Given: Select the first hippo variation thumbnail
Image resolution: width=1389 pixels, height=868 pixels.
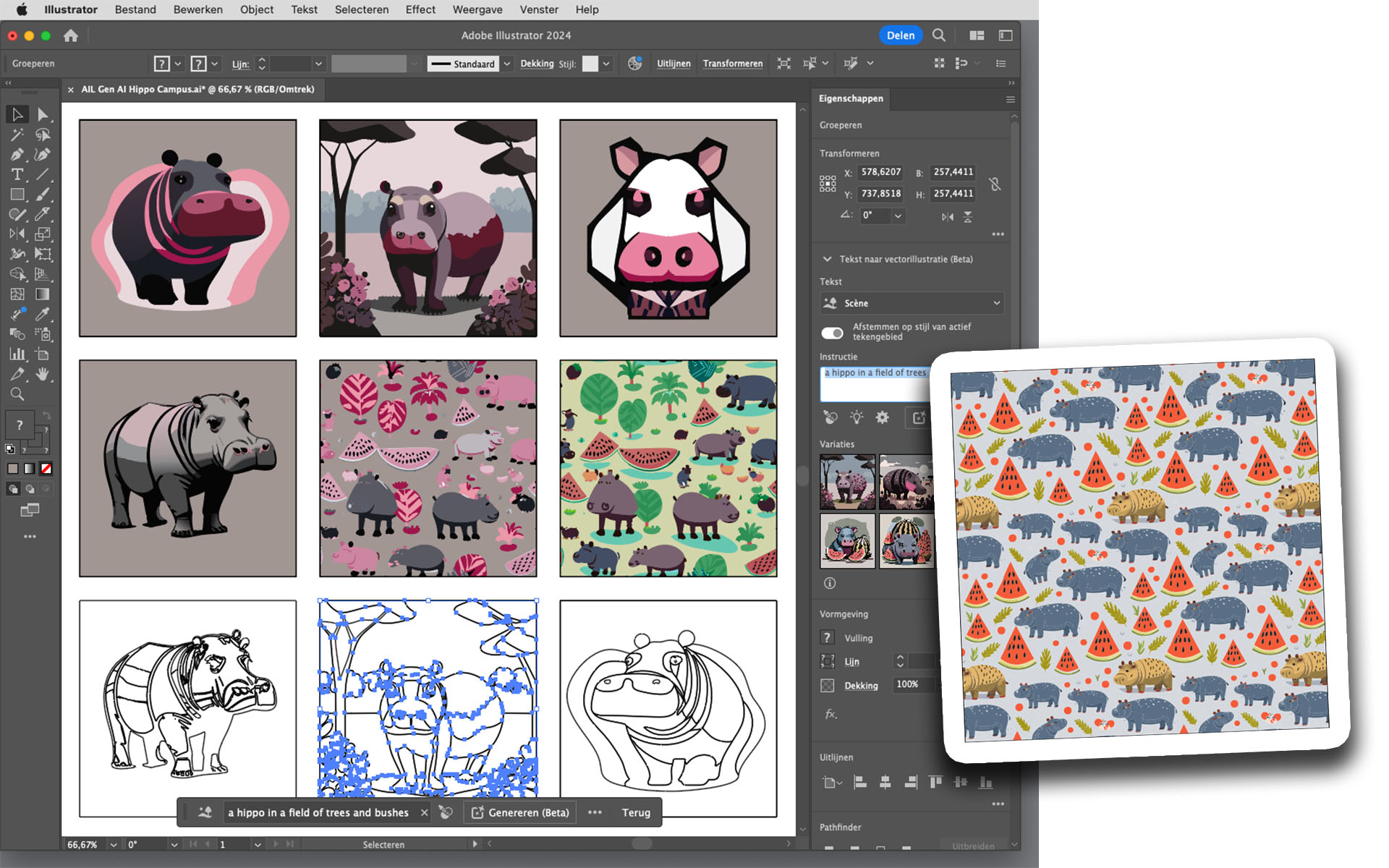Looking at the screenshot, I should point(847,482).
